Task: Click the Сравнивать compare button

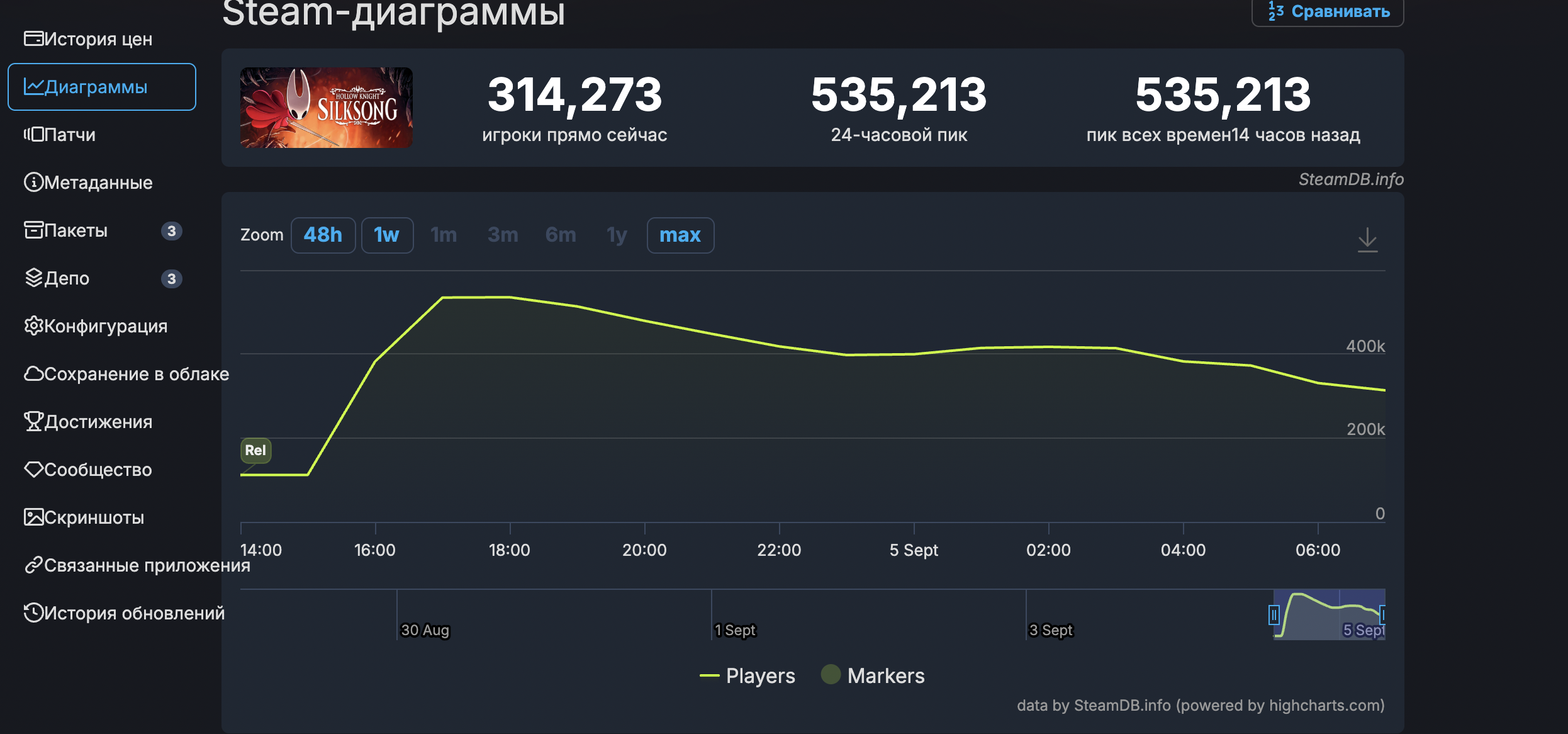Action: (1328, 11)
